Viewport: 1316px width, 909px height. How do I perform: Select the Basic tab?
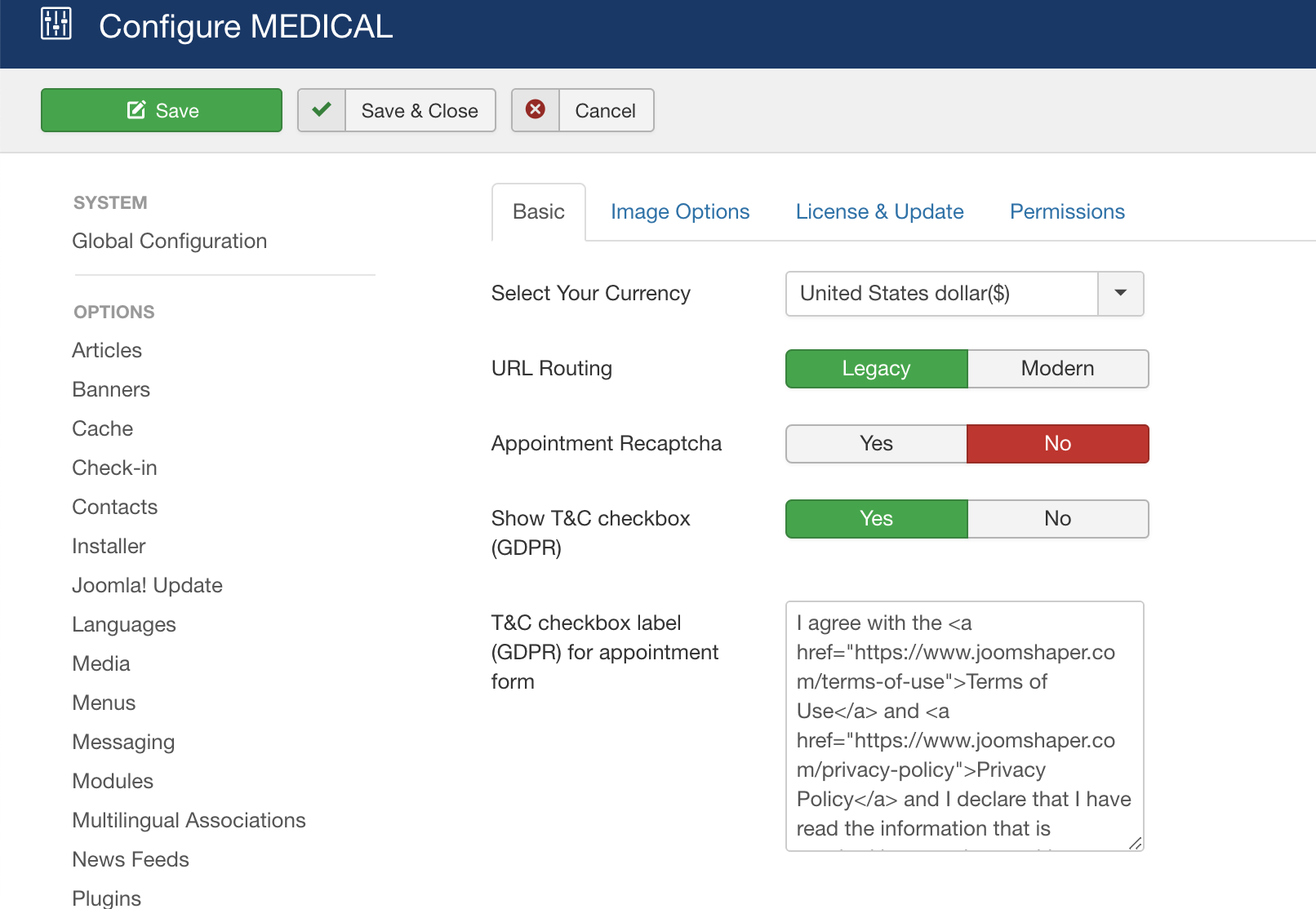tap(538, 212)
